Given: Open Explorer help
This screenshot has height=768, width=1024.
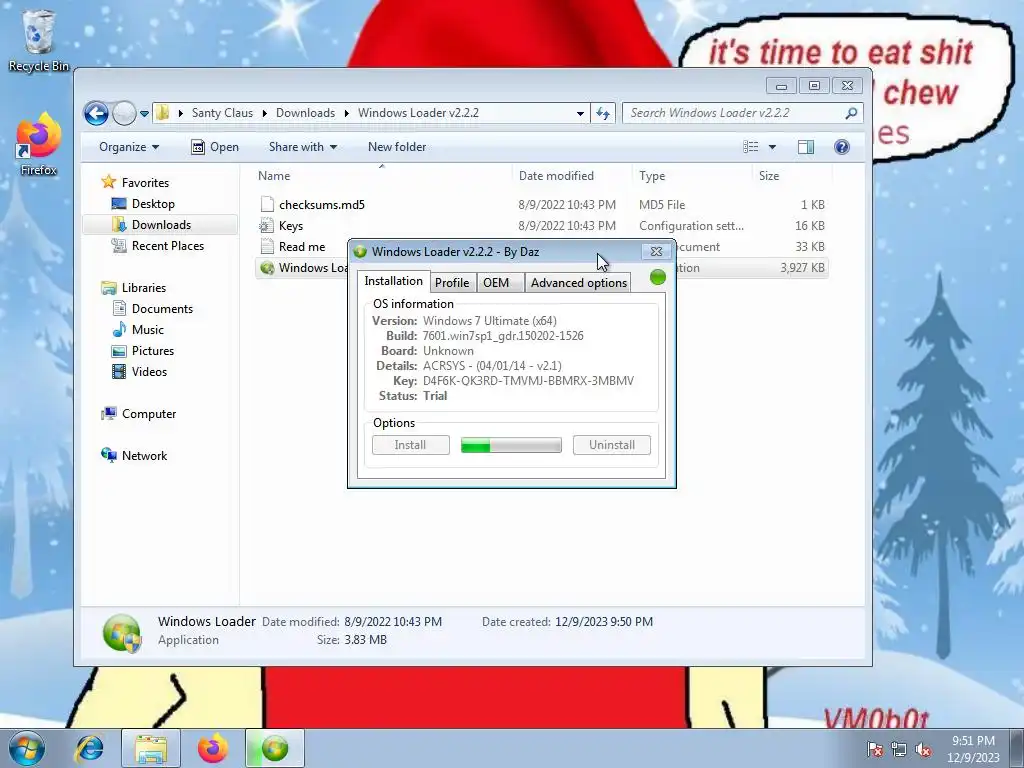Looking at the screenshot, I should 842,147.
